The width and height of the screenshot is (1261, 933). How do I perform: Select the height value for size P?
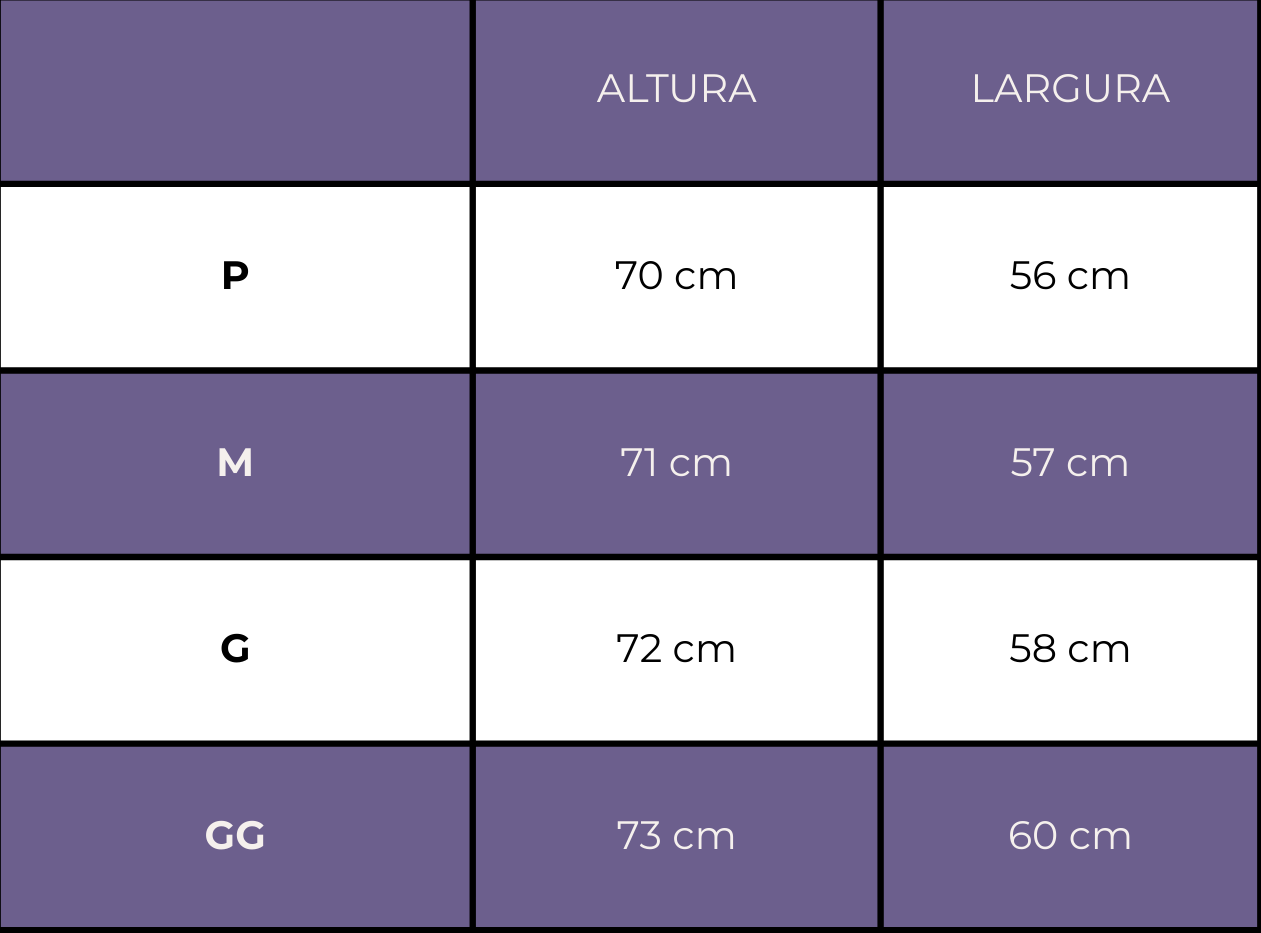click(x=676, y=276)
